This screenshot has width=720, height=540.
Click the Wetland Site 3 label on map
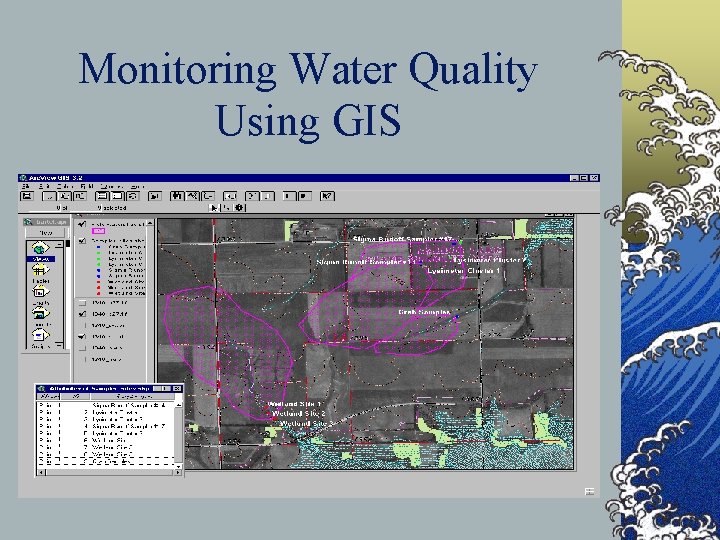coord(307,423)
